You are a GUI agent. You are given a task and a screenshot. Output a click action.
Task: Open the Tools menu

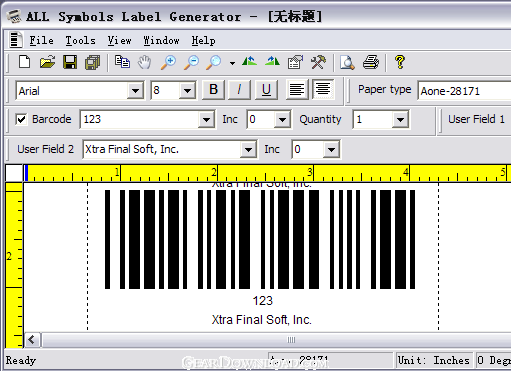click(80, 41)
